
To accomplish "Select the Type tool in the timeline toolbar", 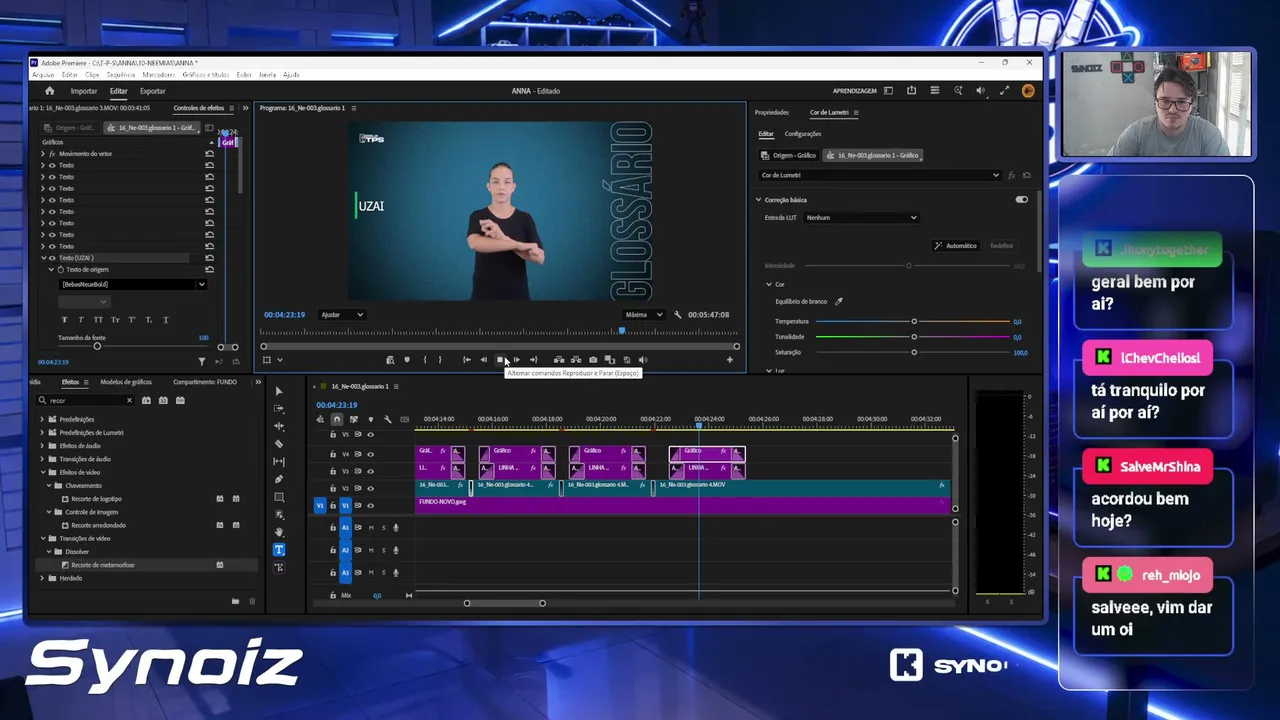I will (279, 550).
